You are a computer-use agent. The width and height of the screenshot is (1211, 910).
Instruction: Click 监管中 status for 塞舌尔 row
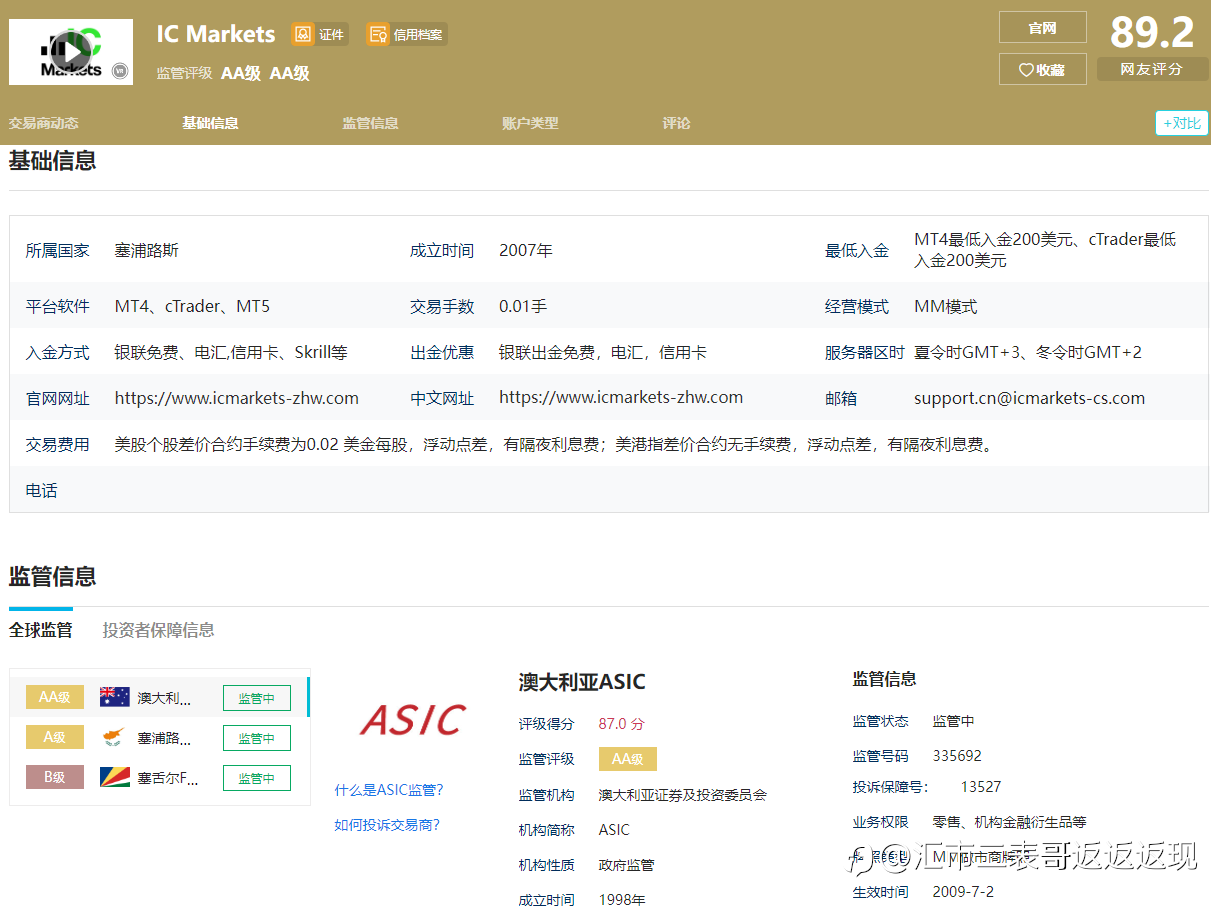(256, 778)
